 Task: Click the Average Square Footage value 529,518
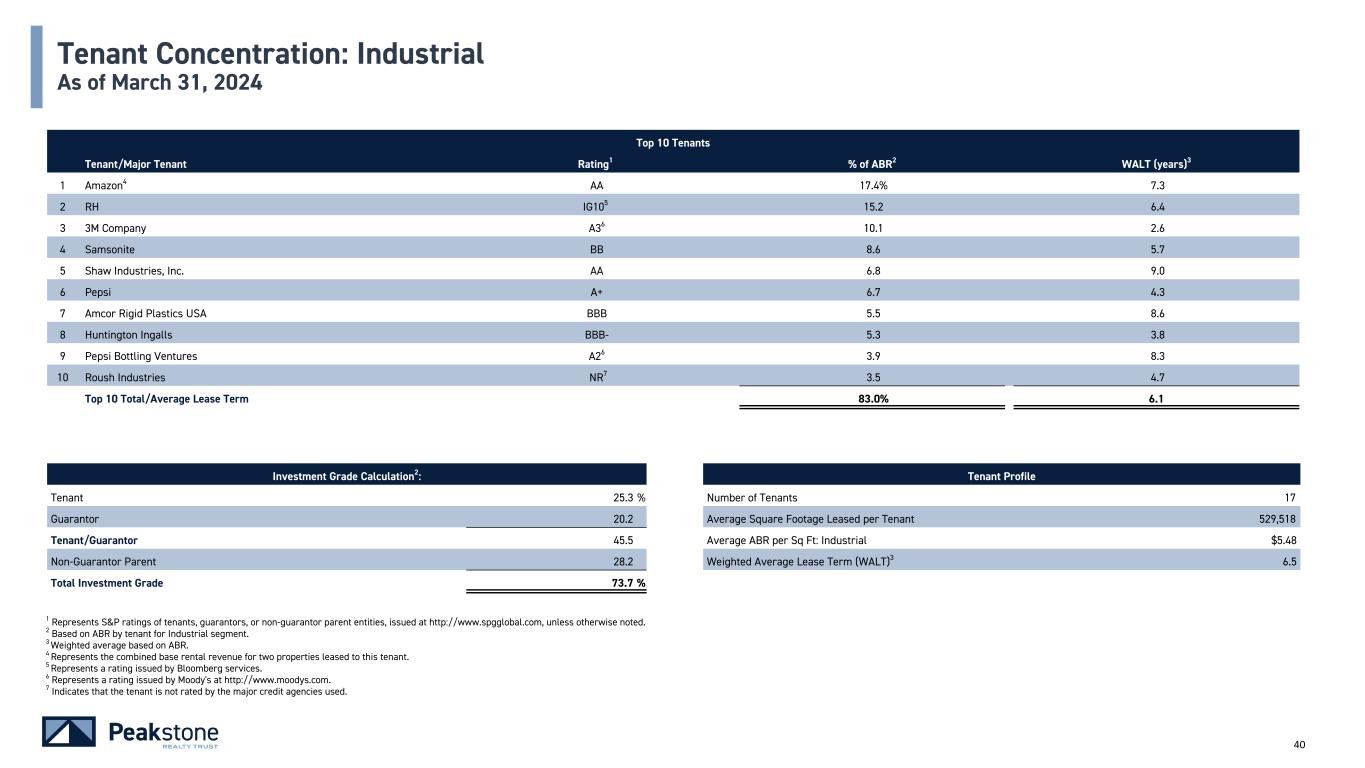(1276, 519)
